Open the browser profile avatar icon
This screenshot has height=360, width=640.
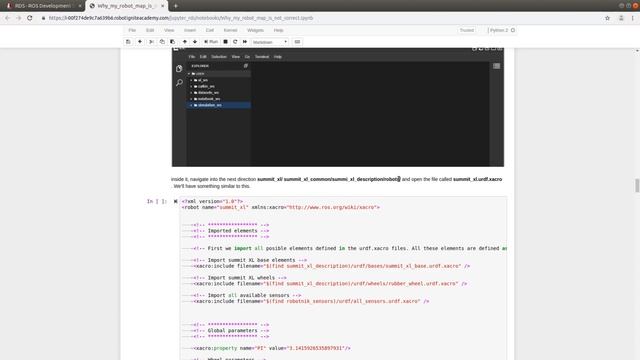coord(621,18)
